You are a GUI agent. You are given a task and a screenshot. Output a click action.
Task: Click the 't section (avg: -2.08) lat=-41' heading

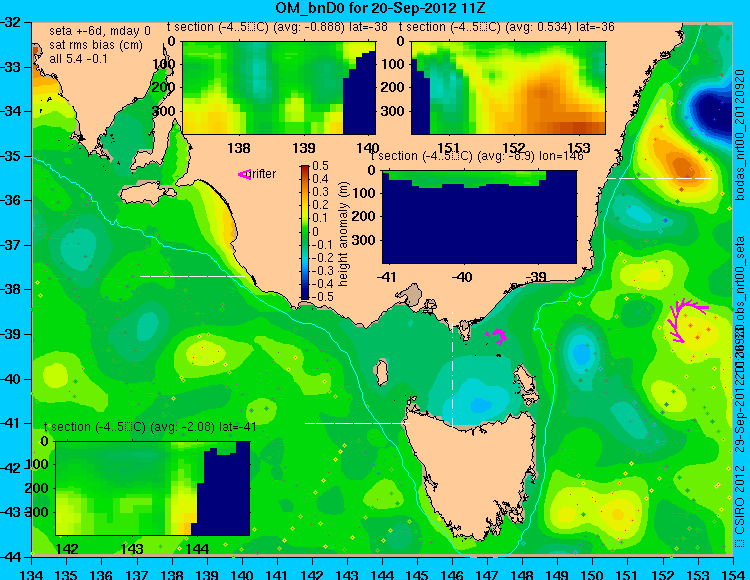(150, 427)
